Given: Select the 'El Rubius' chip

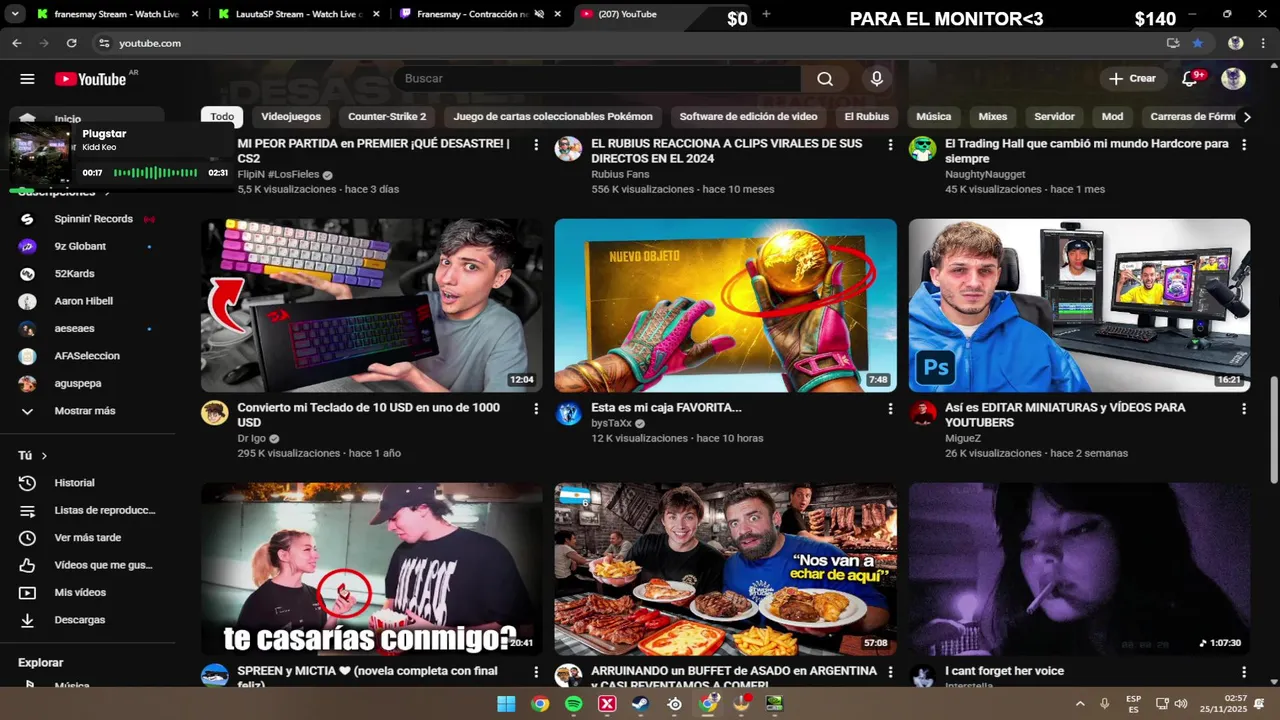Looking at the screenshot, I should (866, 117).
